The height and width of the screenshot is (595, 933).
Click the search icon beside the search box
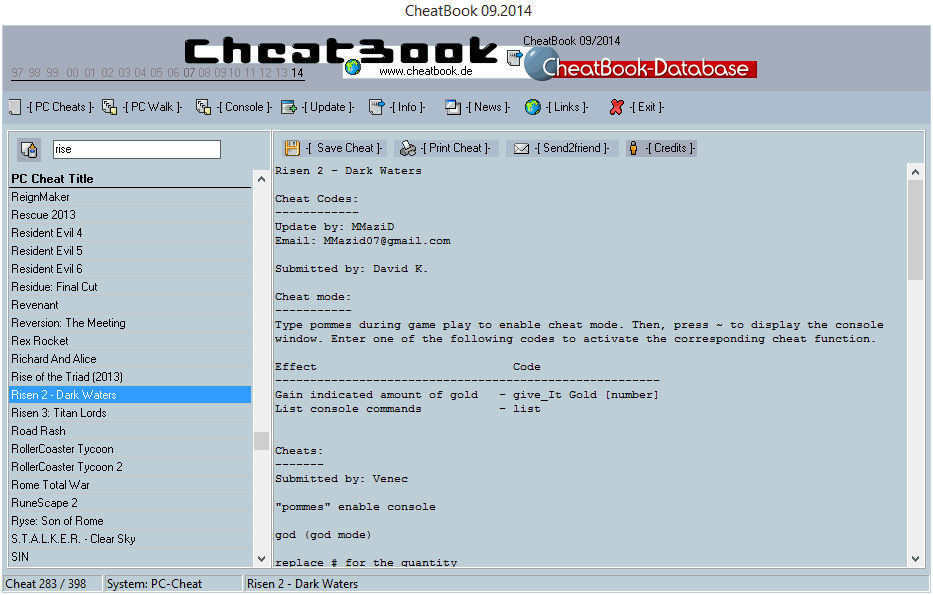[29, 150]
